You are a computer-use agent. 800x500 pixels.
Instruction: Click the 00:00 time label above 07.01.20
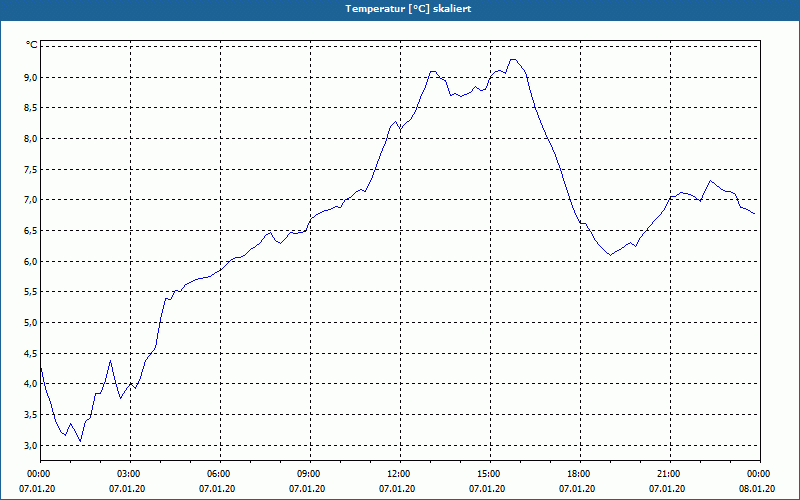[40, 474]
